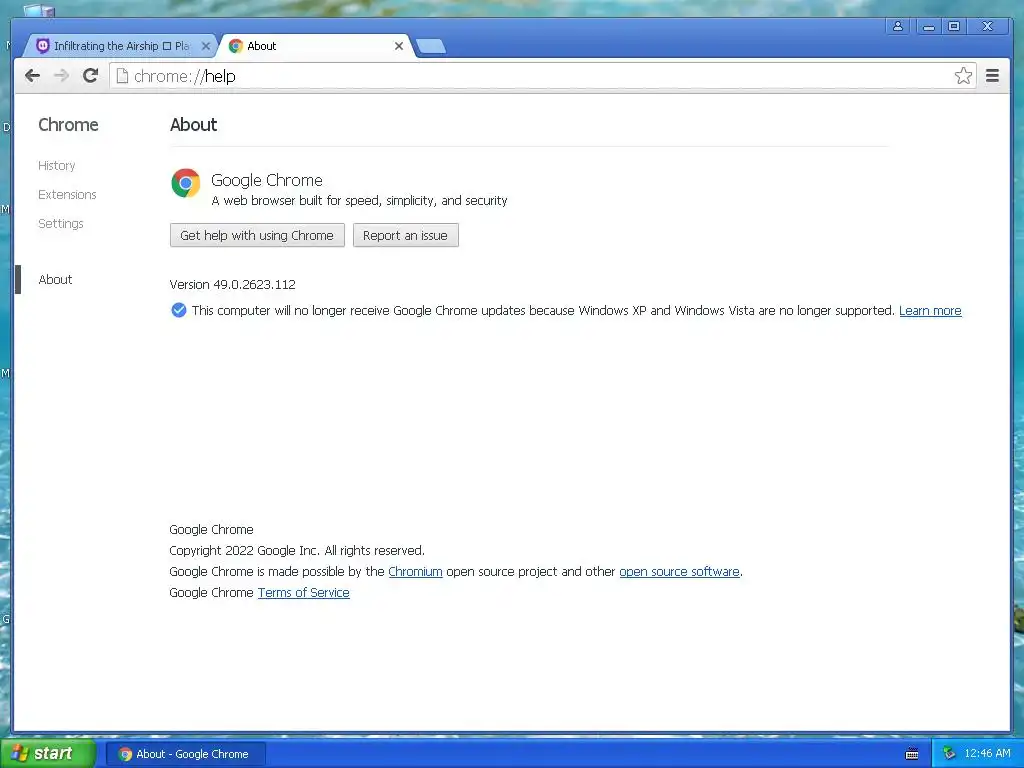Focus the chrome://help address bar
This screenshot has width=1024, height=768.
542,76
